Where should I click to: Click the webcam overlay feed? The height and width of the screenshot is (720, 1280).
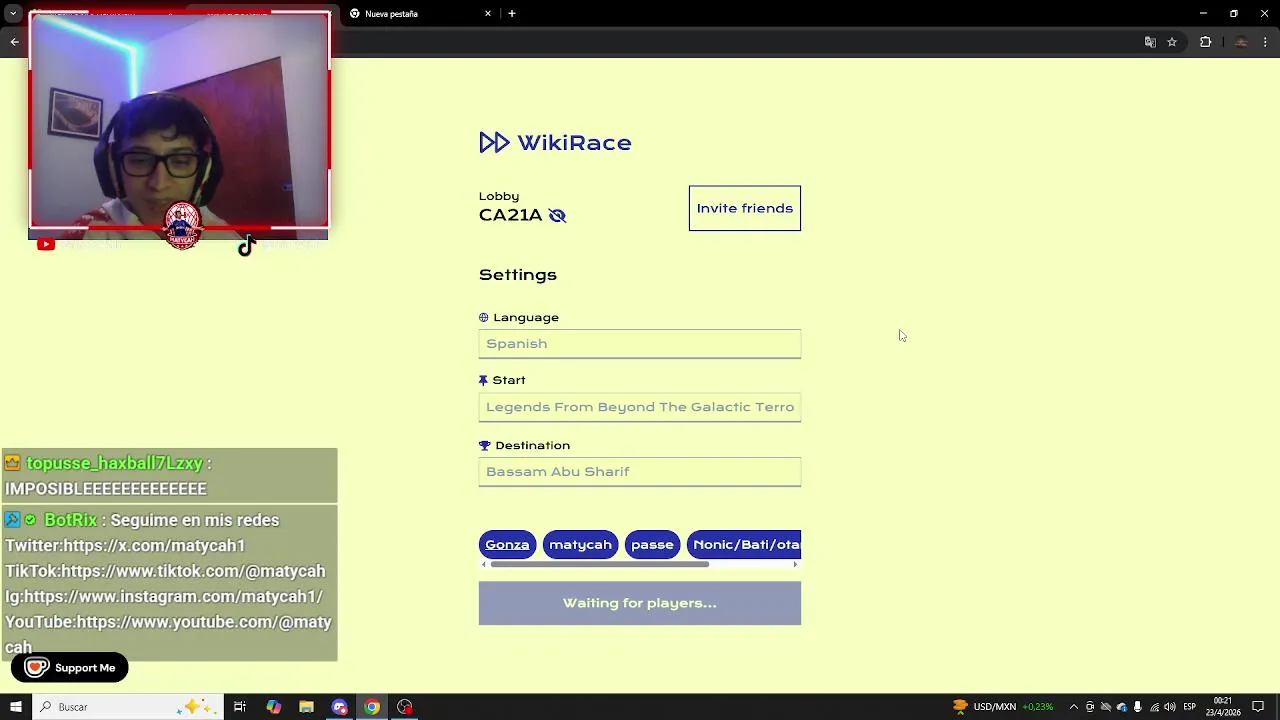coord(179,120)
